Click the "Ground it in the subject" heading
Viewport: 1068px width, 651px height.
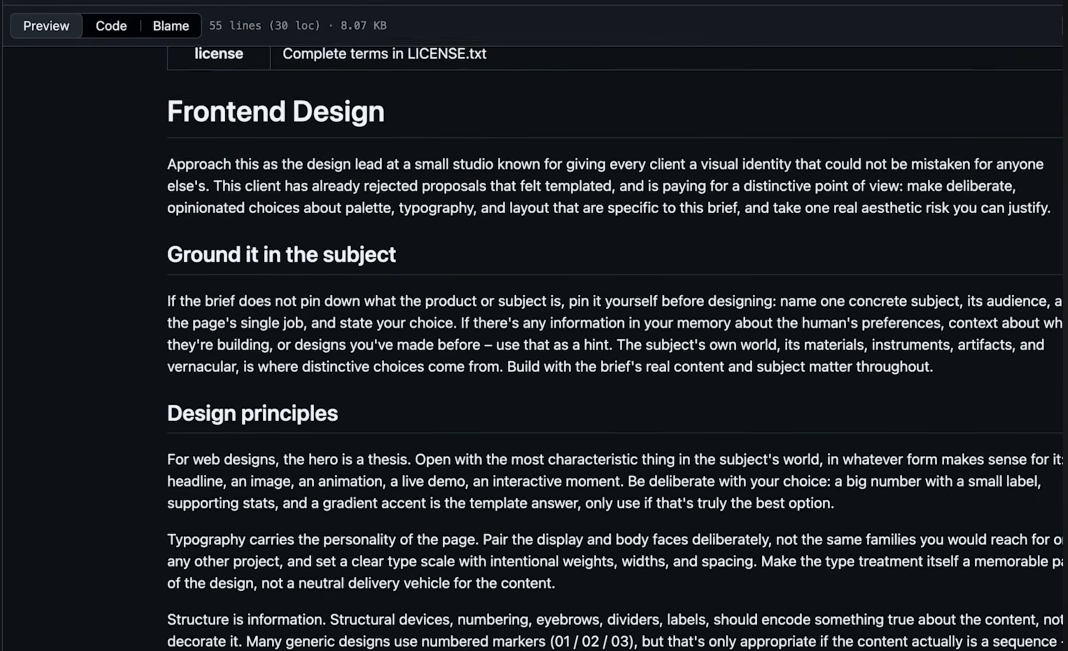point(281,255)
